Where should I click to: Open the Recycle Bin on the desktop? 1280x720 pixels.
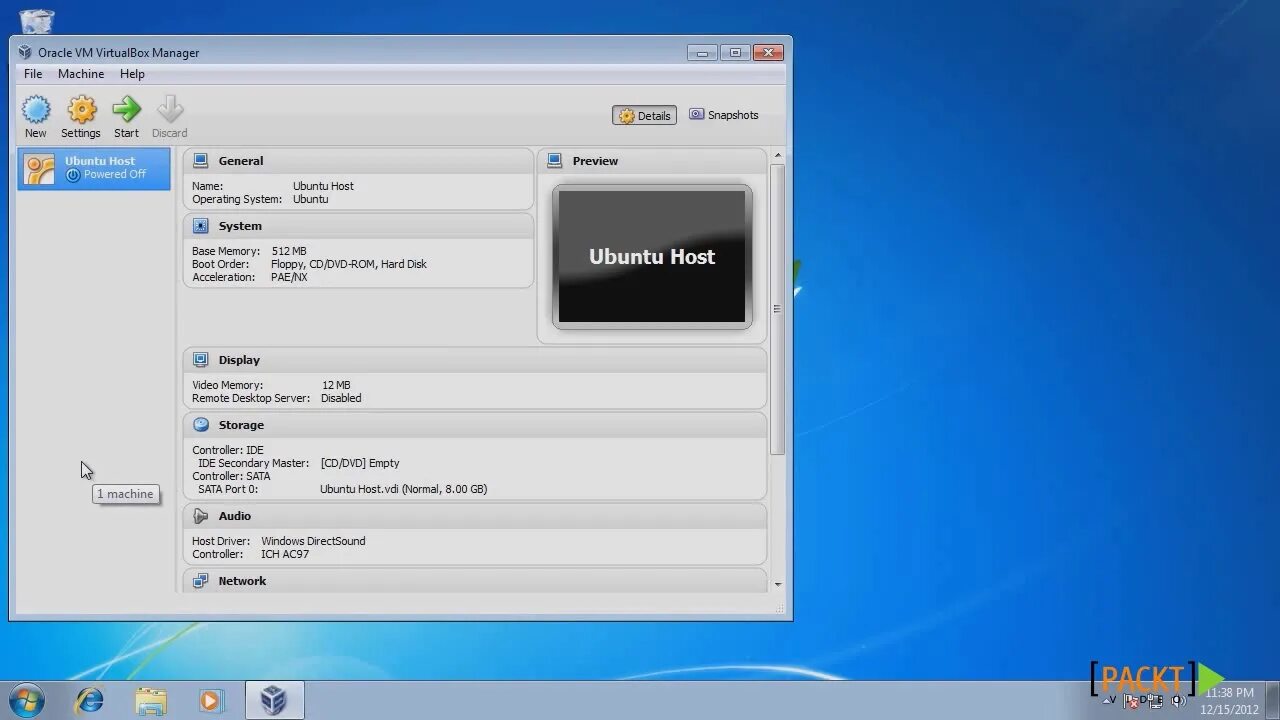pos(37,20)
